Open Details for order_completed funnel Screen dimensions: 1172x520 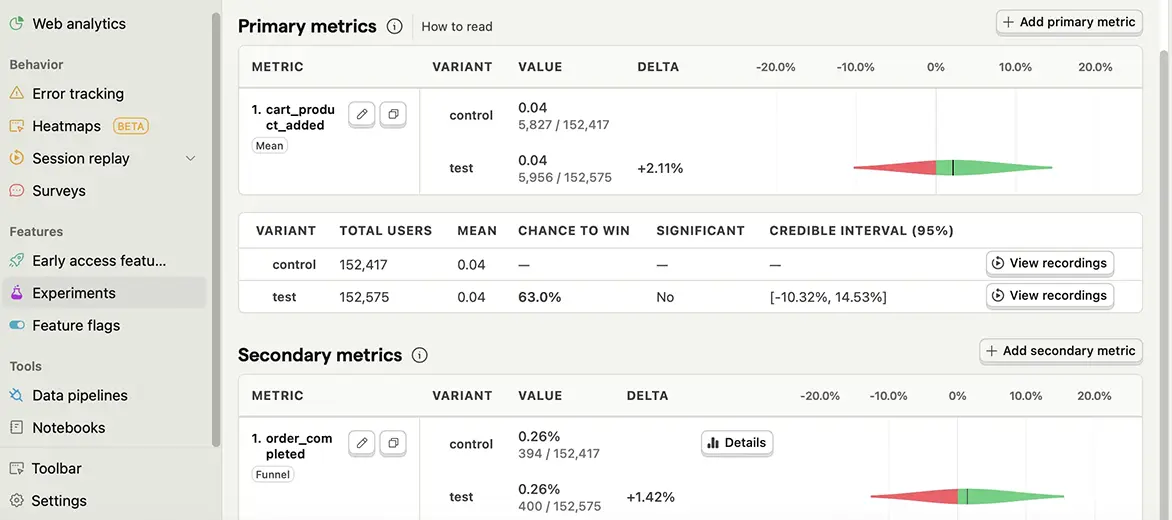pyautogui.click(x=736, y=443)
